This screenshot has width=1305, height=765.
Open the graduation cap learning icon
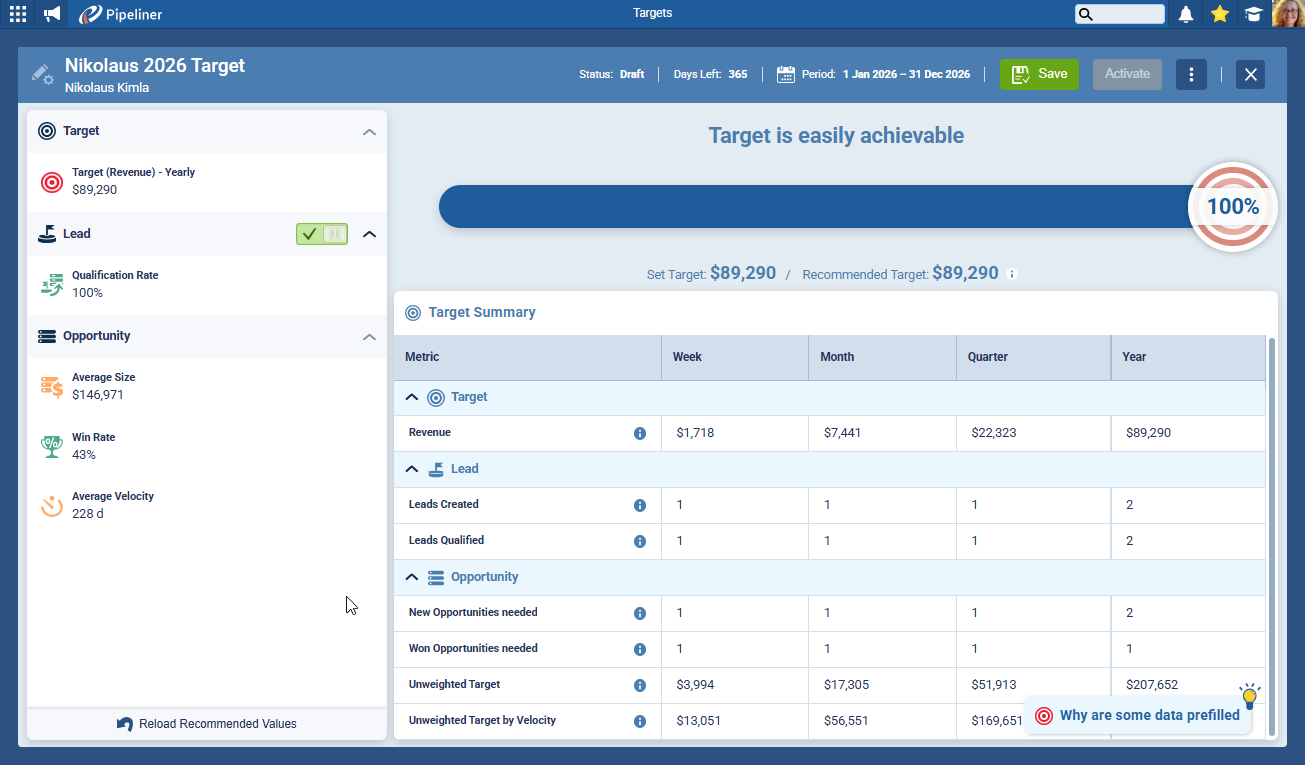1252,14
